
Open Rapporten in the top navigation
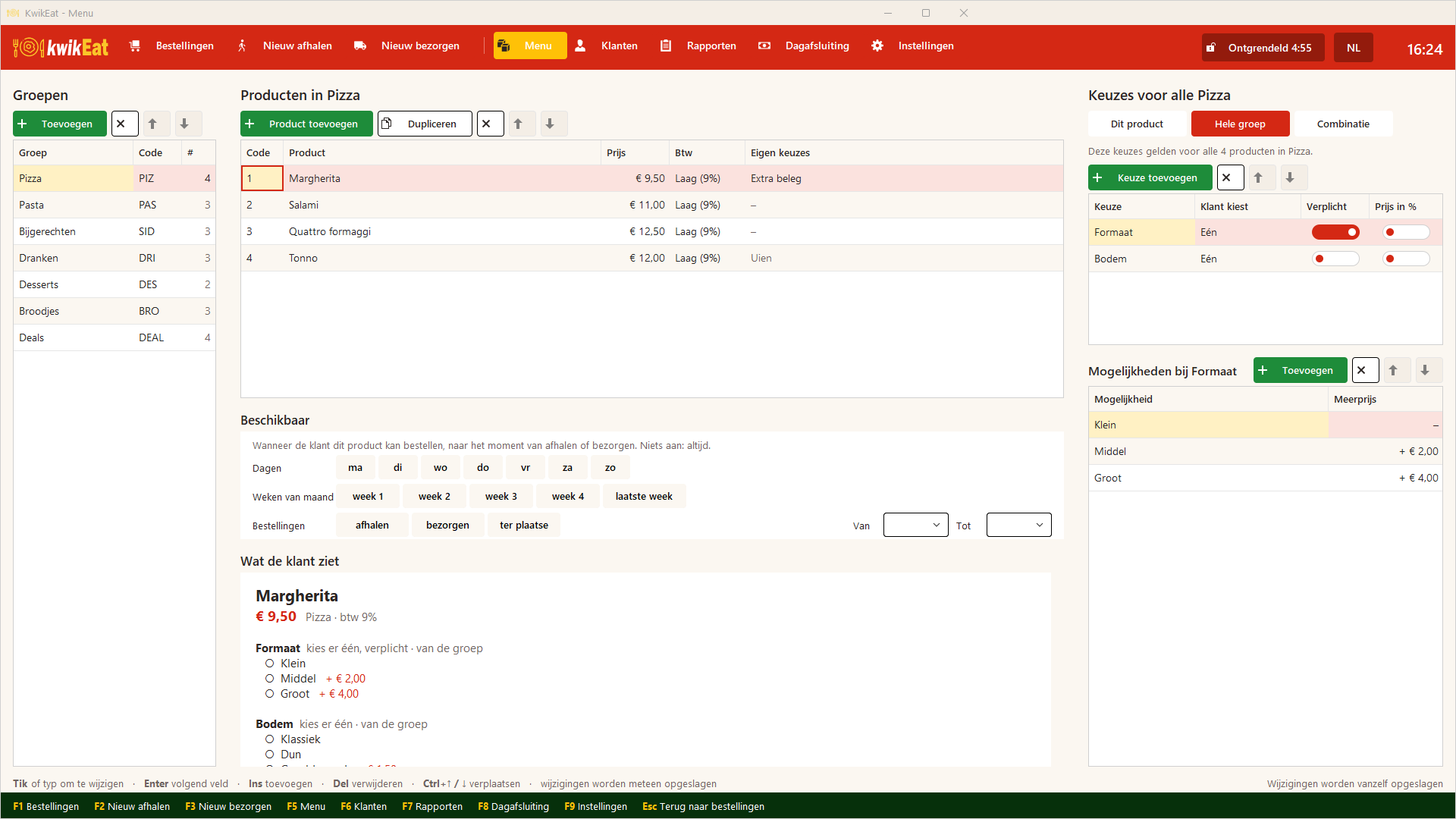698,45
